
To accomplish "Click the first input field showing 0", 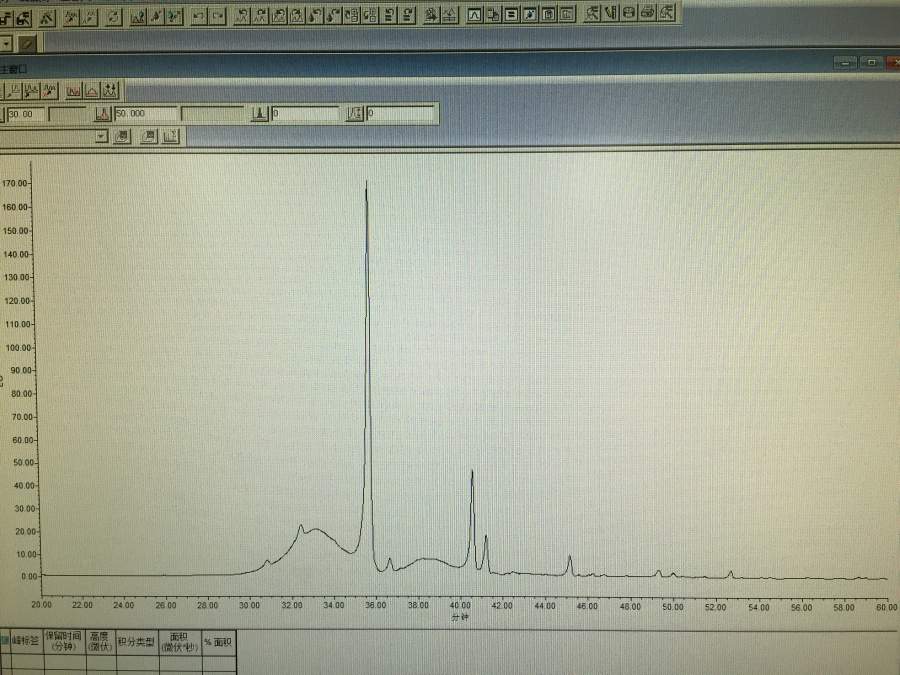I will tap(305, 114).
